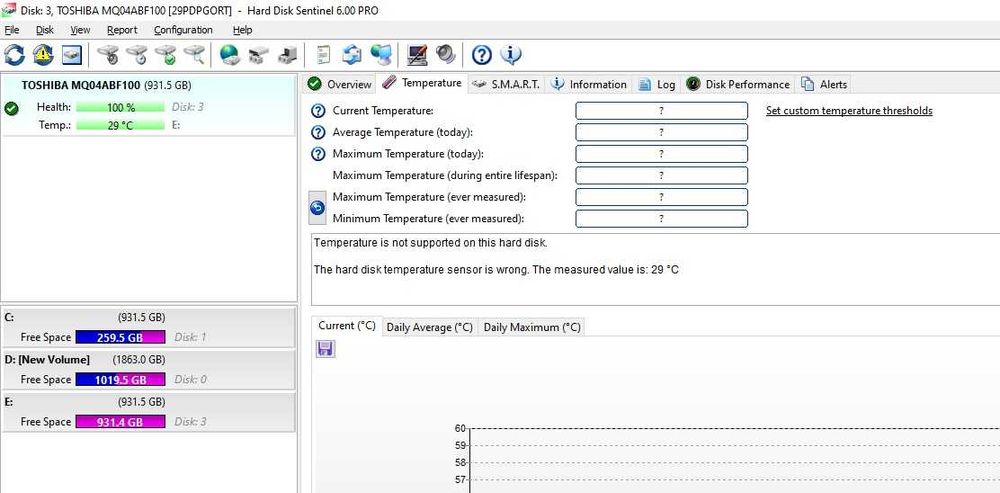Click the two stacked drives toolbar icon
Image resolution: width=1000 pixels, height=493 pixels.
tap(258, 55)
